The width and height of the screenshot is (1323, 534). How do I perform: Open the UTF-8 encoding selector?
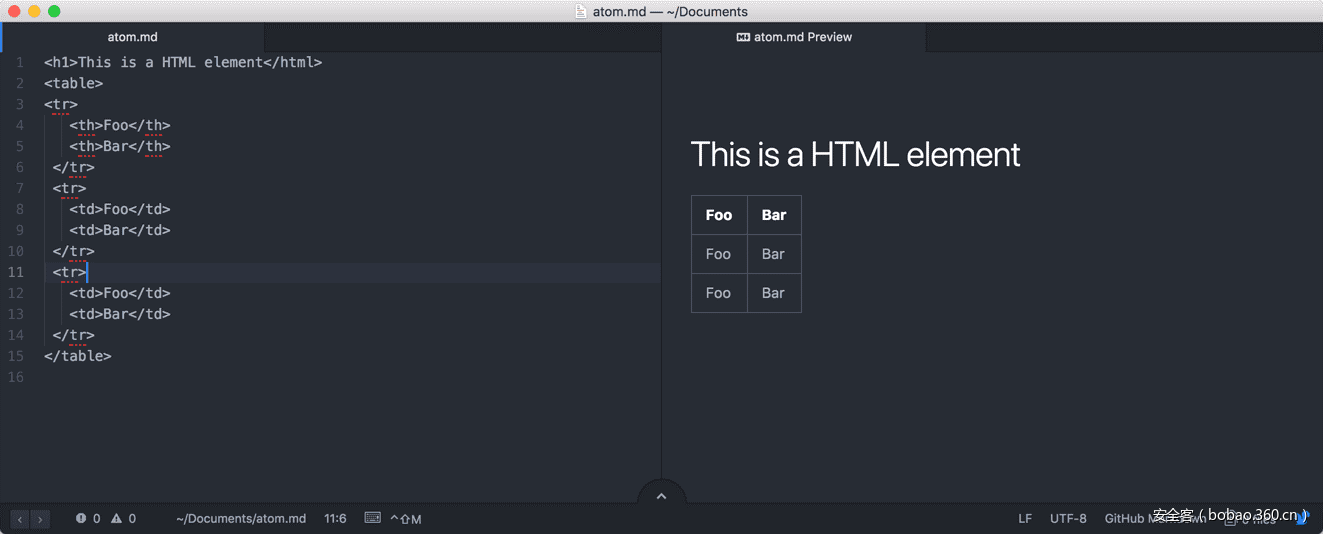[x=1068, y=519]
